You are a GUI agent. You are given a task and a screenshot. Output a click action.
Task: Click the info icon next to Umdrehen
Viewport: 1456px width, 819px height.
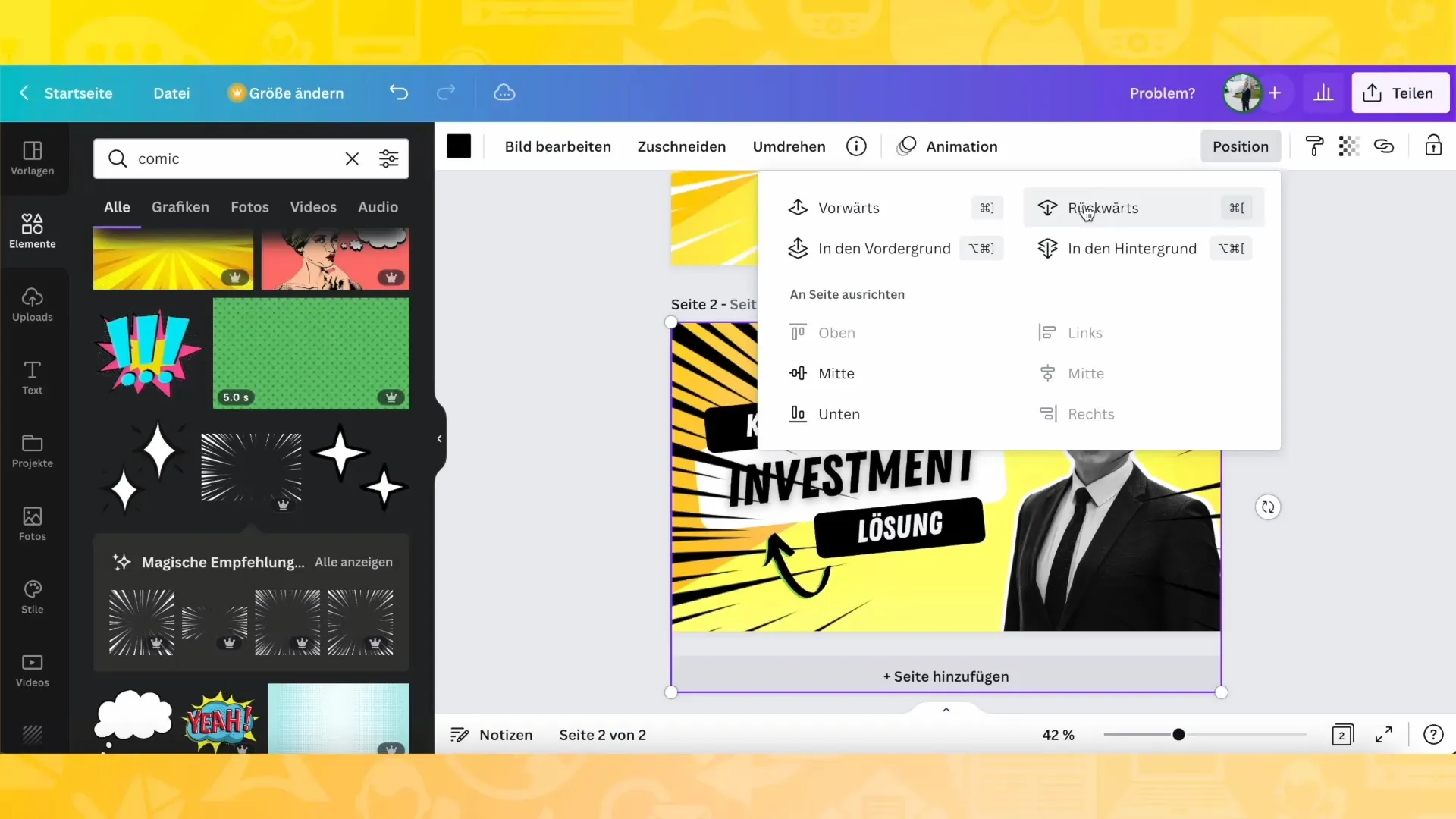click(x=857, y=146)
